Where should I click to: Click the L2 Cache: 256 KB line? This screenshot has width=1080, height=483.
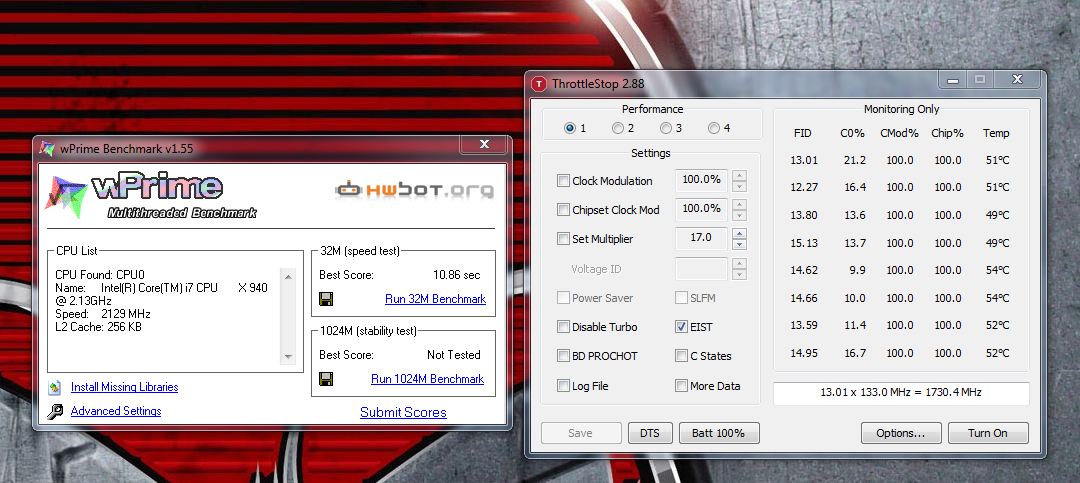[x=98, y=327]
